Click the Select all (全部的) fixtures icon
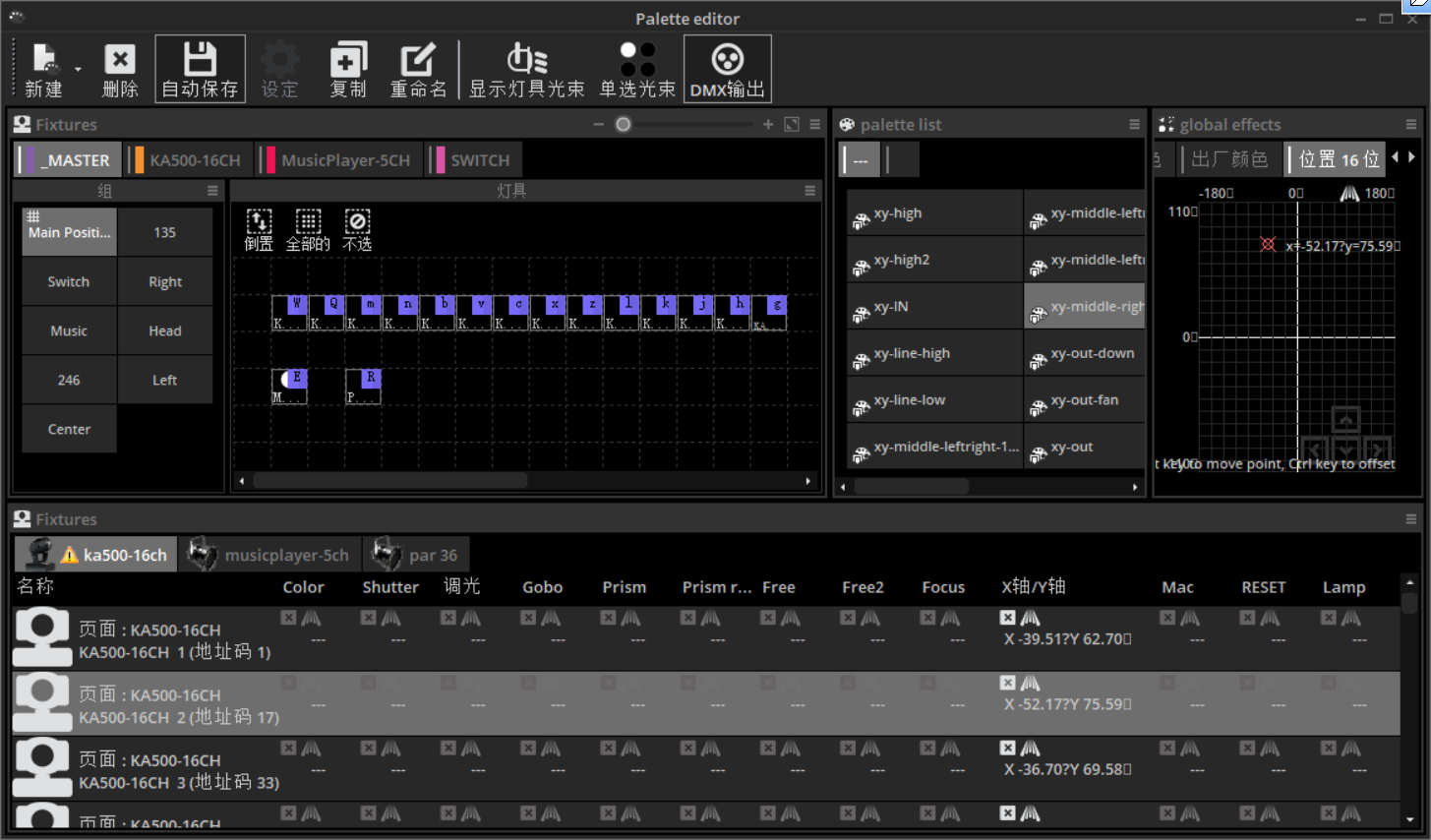This screenshot has width=1431, height=840. click(308, 230)
